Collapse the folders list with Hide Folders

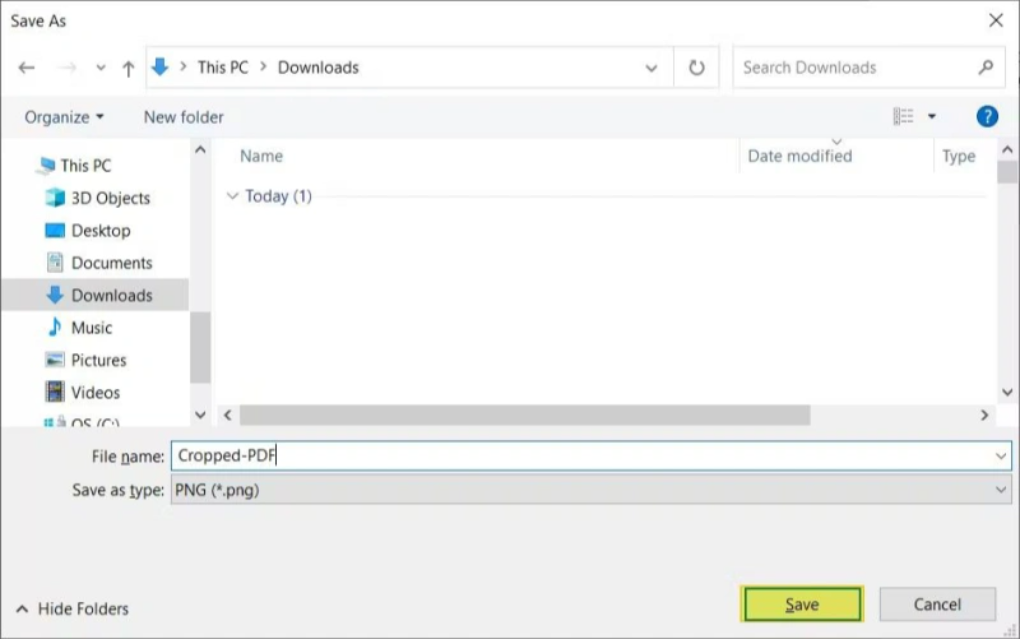click(70, 608)
